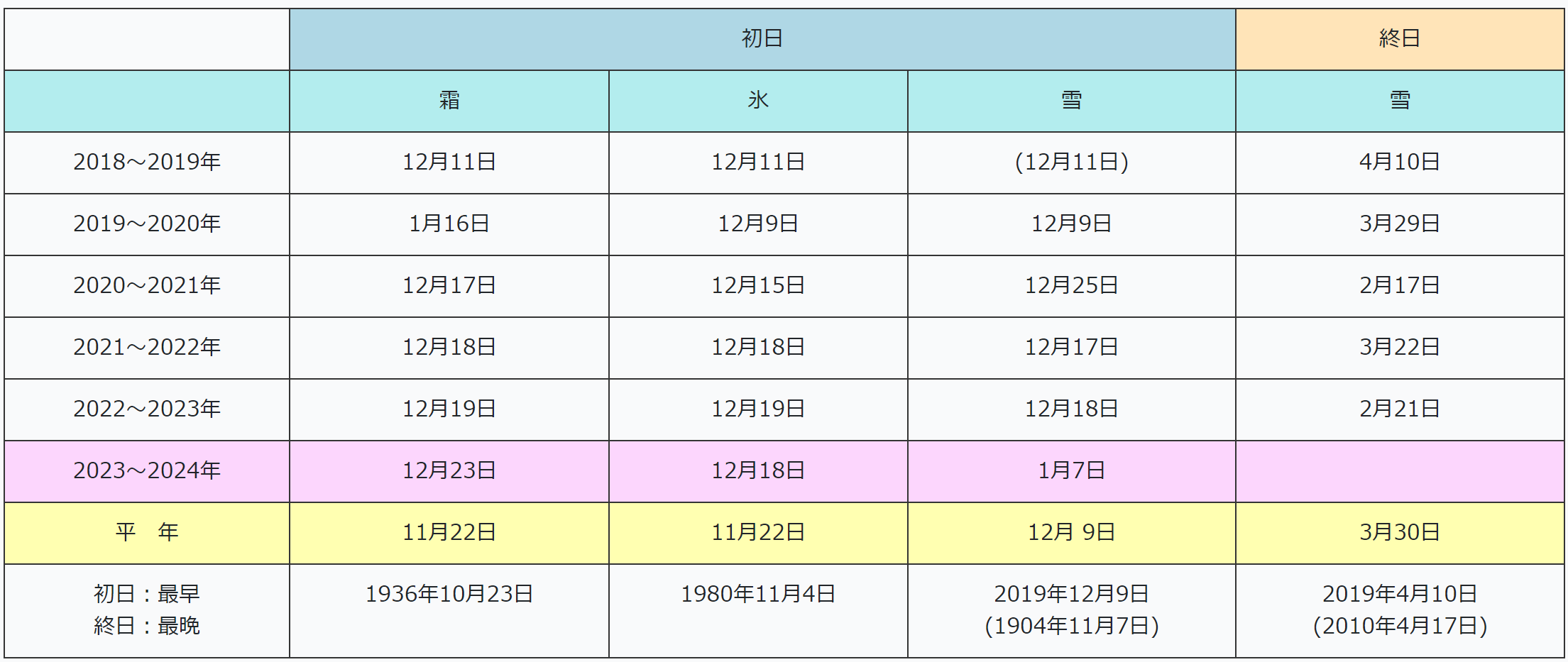Select the 2020～2021年 row label
1568x662 pixels.
[x=147, y=285]
